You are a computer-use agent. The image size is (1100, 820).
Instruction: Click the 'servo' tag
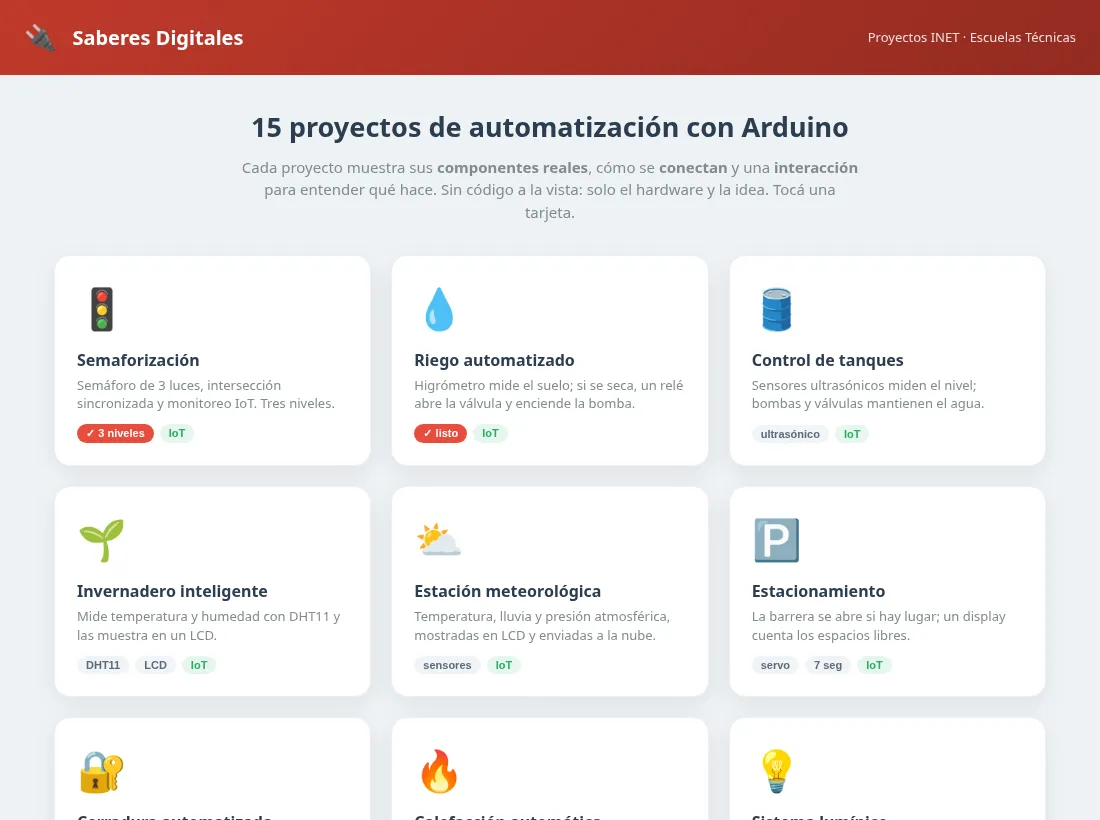[775, 665]
